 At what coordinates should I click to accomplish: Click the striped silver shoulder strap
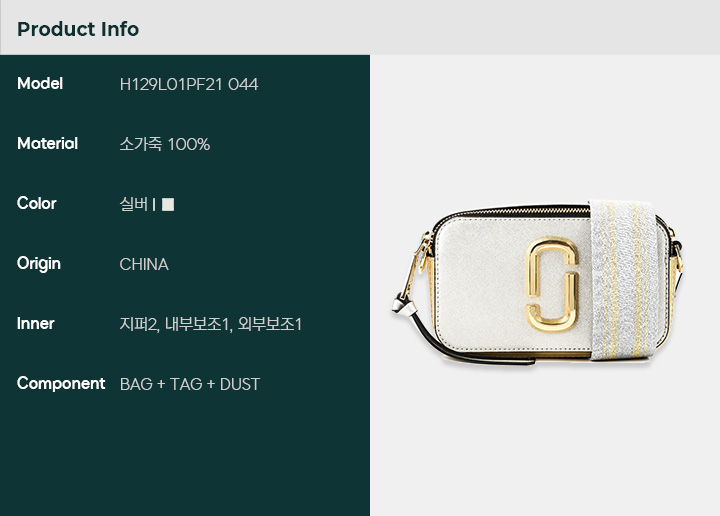(x=624, y=279)
